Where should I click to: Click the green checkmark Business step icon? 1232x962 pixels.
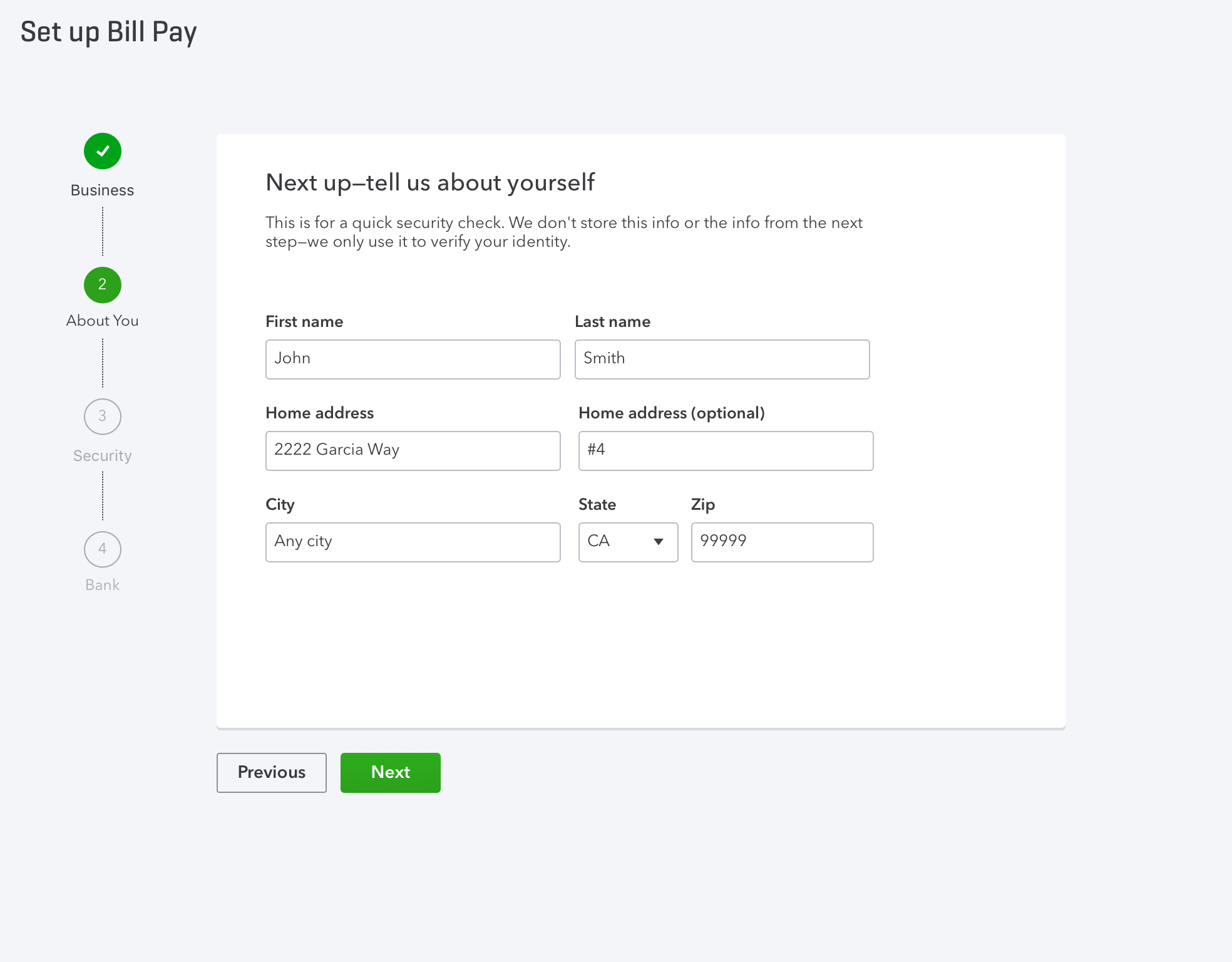tap(103, 151)
